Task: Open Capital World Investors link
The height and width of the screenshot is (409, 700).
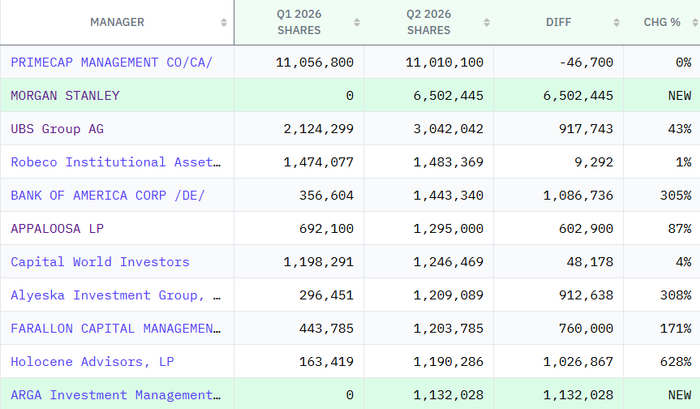Action: pyautogui.click(x=100, y=262)
